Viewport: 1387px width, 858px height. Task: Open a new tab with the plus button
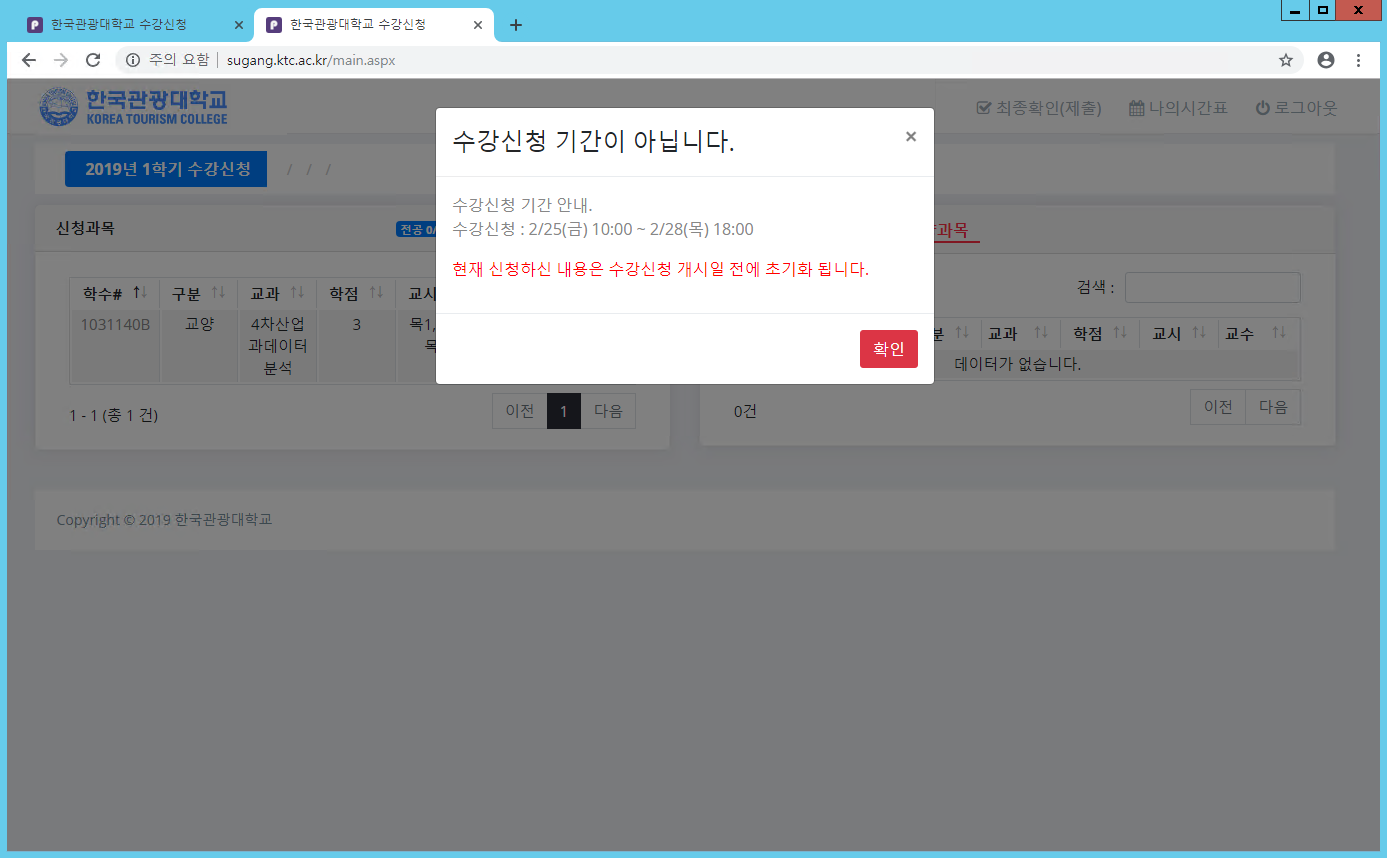[x=516, y=25]
